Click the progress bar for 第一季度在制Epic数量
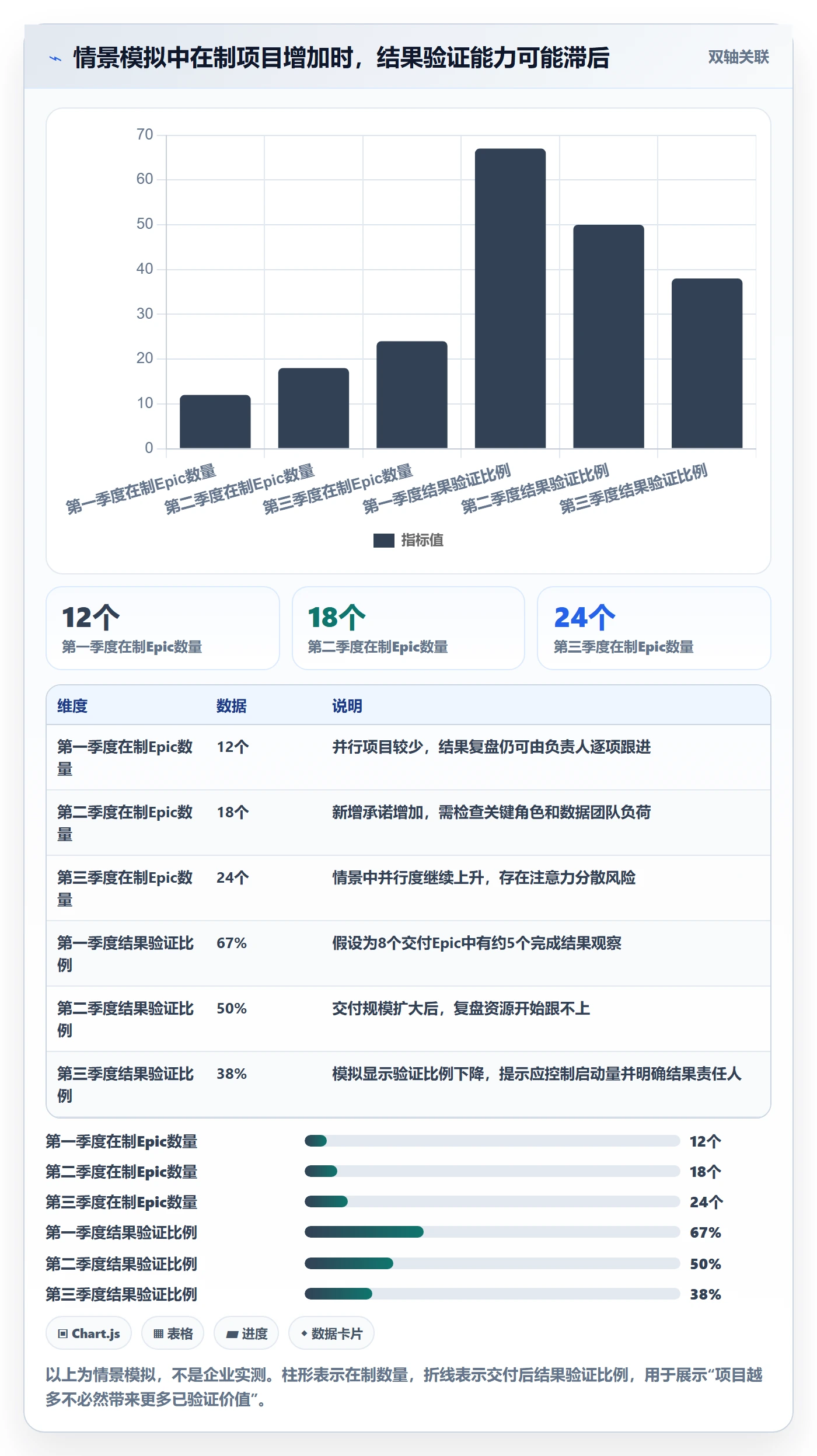 [x=492, y=1141]
